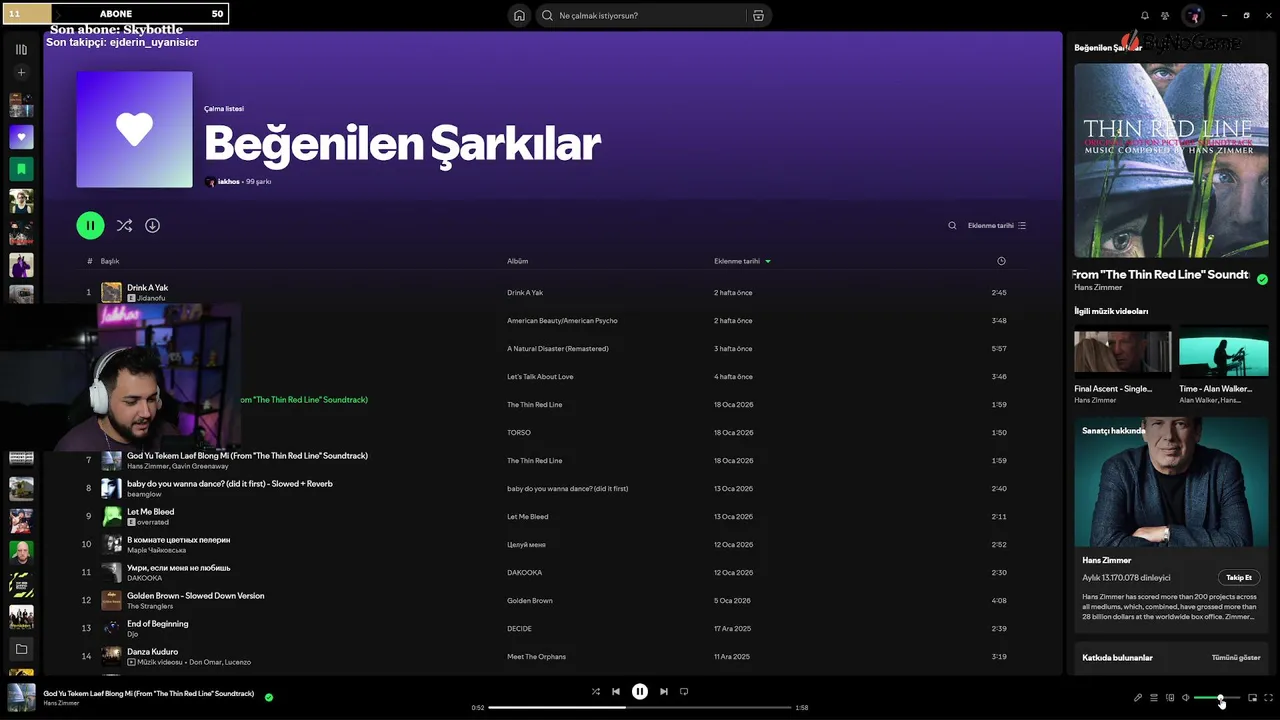
Task: Open The Stranglers artist link
Action: tap(150, 606)
